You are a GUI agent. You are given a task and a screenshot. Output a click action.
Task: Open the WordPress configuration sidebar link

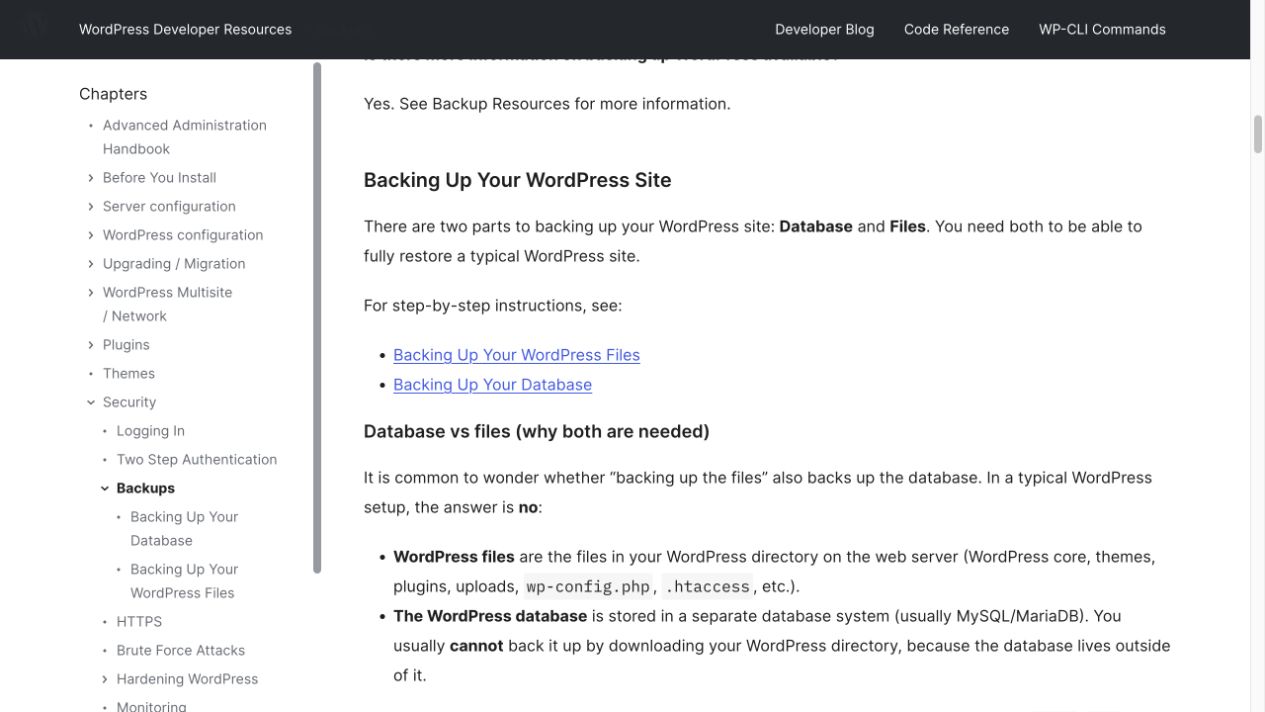[183, 235]
